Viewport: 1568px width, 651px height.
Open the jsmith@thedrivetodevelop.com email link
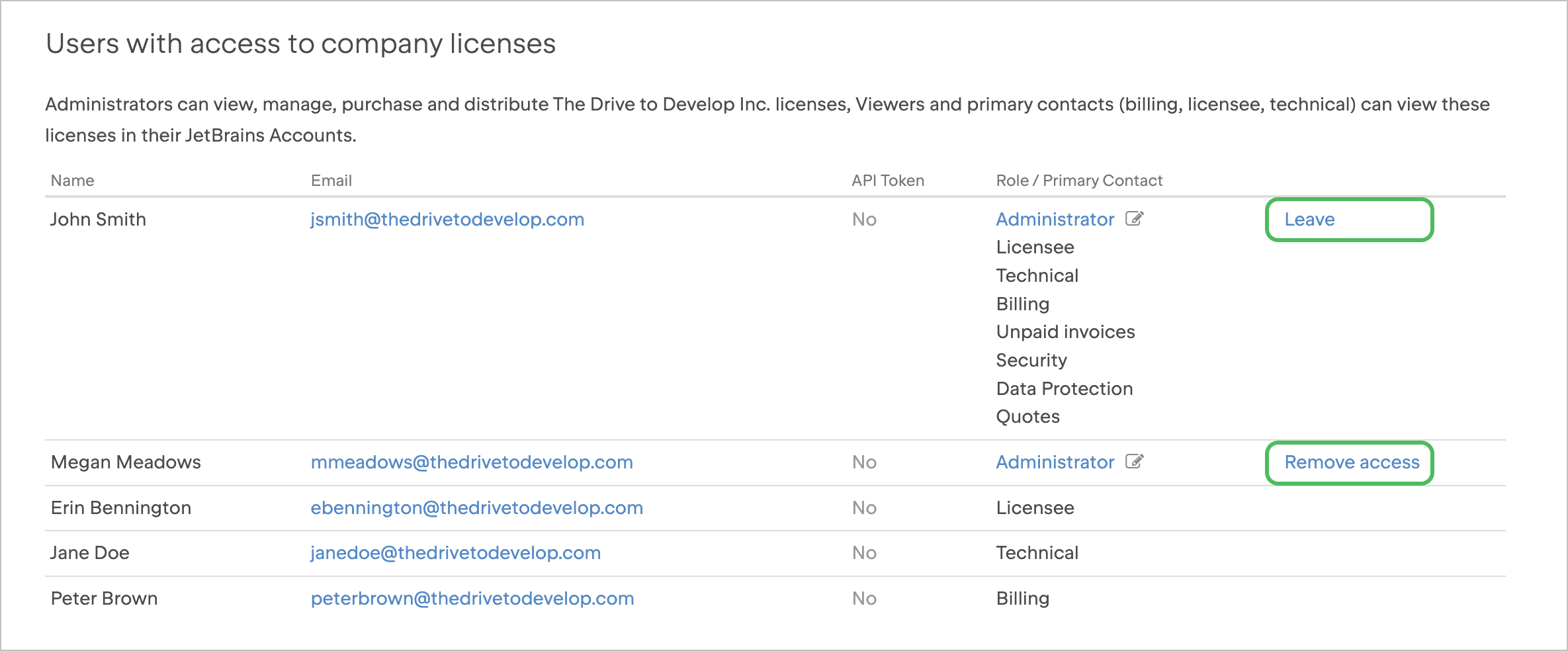pyautogui.click(x=447, y=220)
